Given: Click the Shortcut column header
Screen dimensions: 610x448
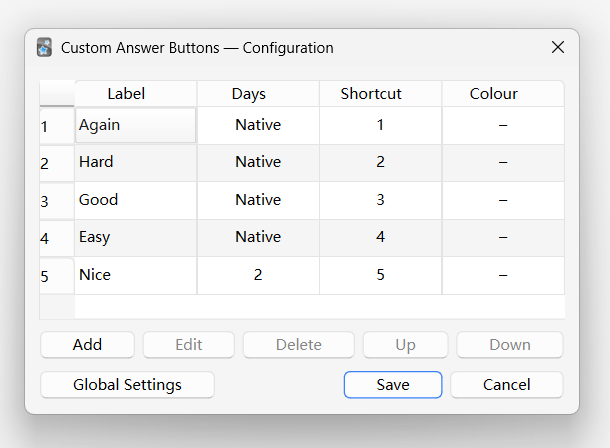Looking at the screenshot, I should coord(380,93).
